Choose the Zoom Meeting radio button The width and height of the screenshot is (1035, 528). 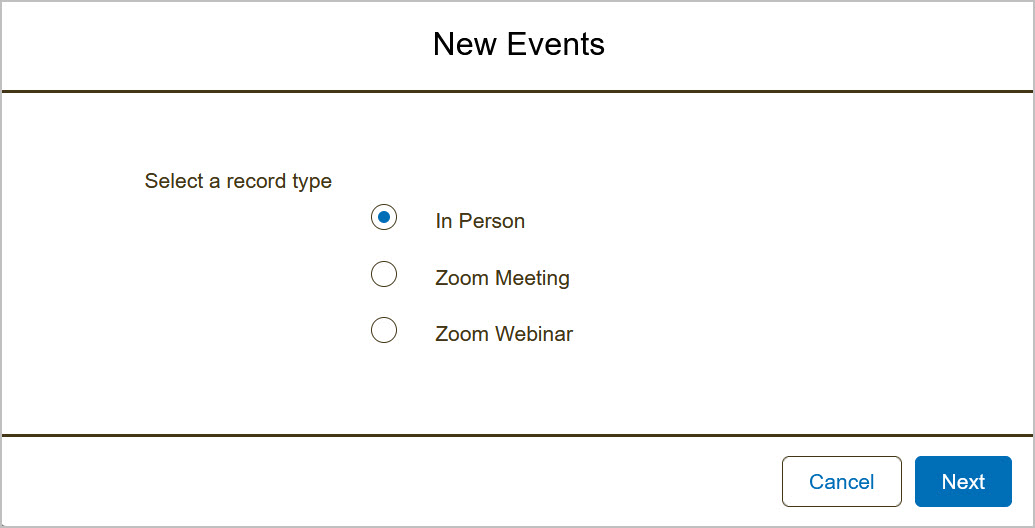(384, 274)
